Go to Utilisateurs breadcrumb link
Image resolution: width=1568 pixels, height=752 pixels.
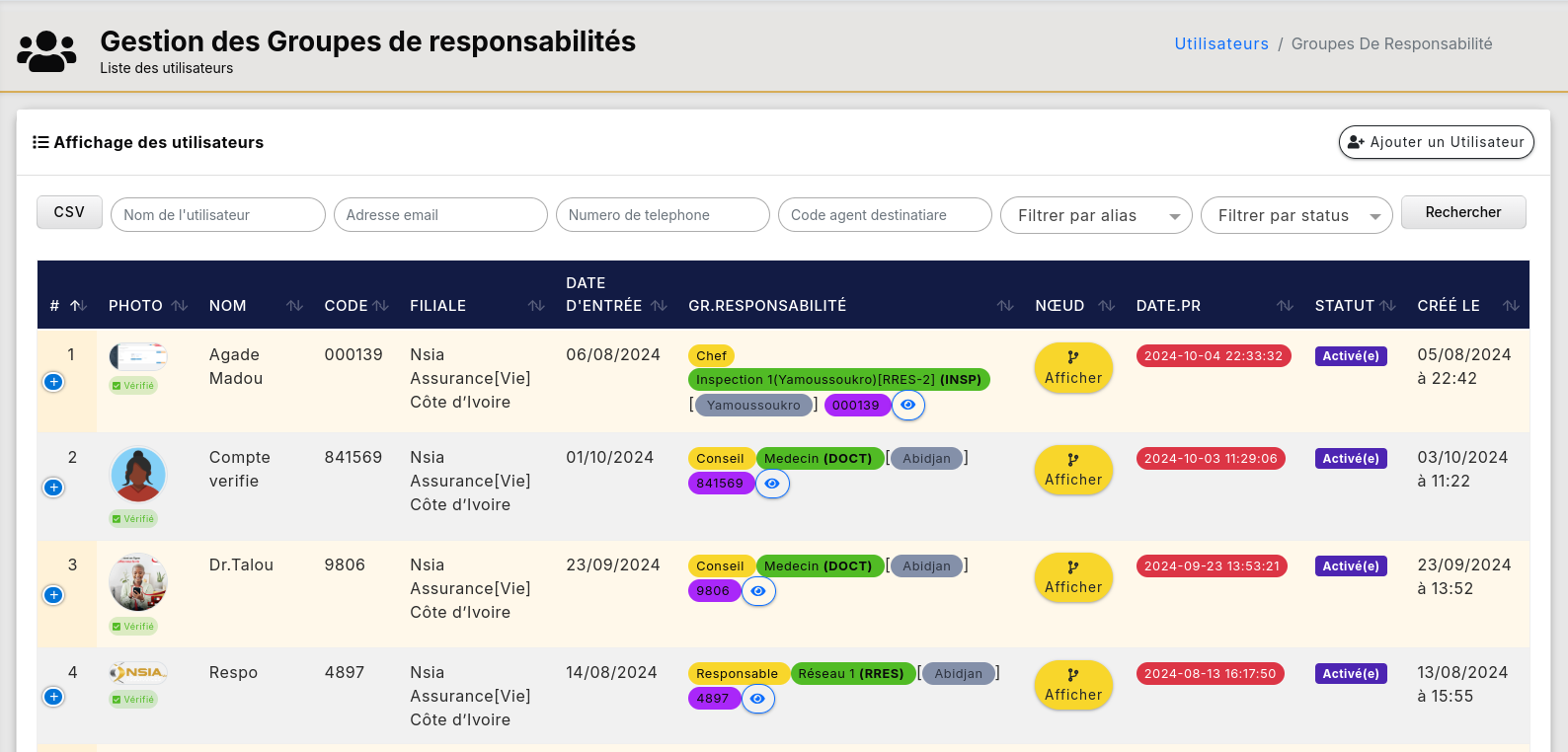tap(1220, 43)
